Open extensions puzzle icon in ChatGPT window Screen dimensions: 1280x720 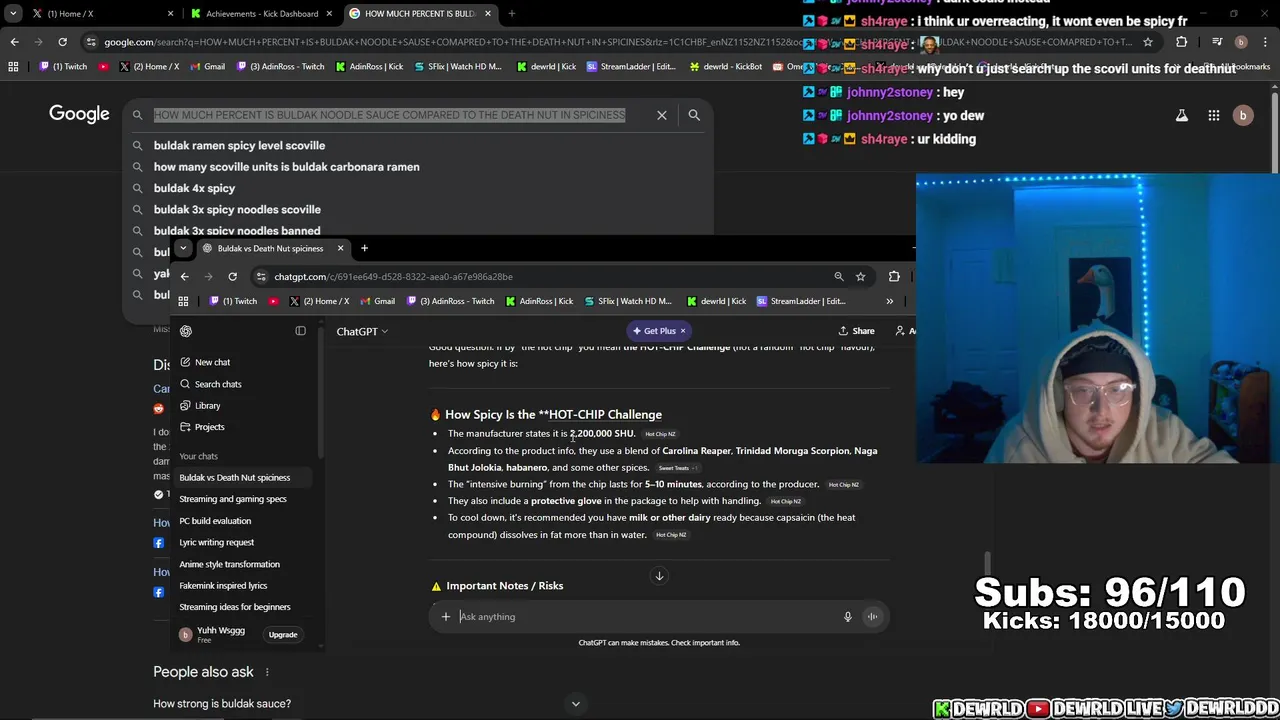click(894, 277)
